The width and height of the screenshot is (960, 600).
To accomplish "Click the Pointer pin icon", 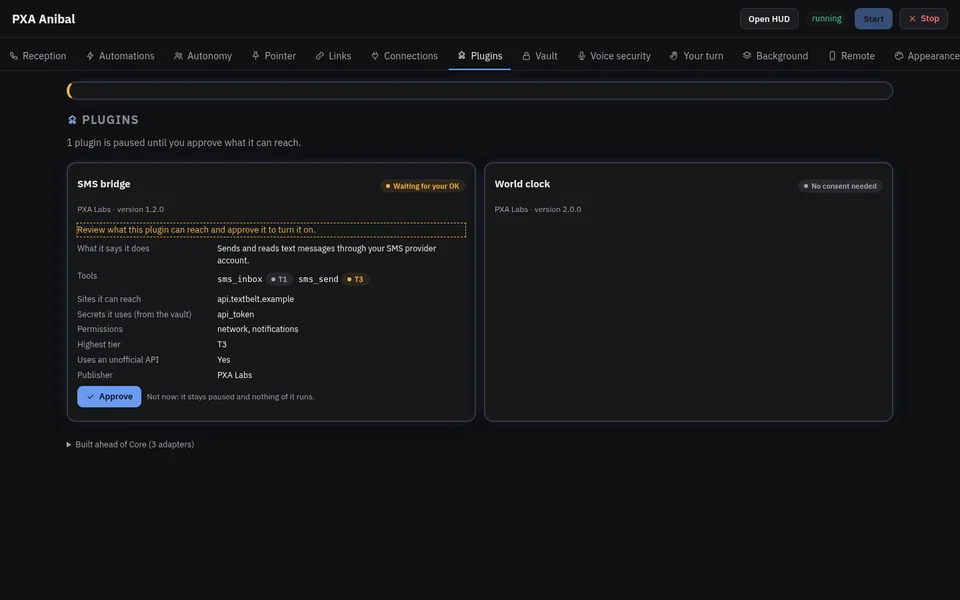I will pos(255,56).
